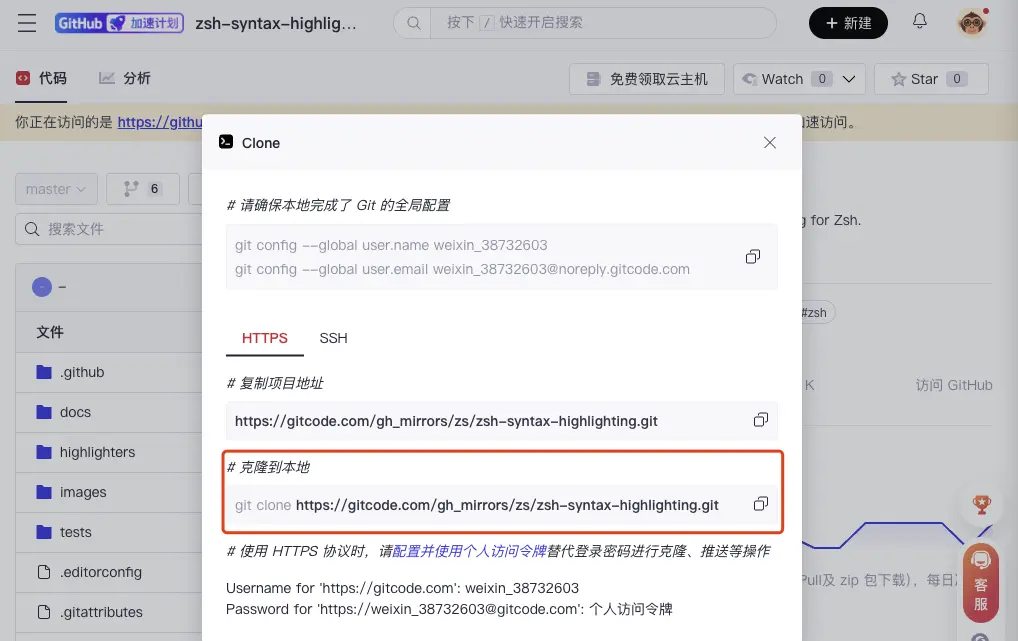The image size is (1018, 641).
Task: Focus the top search input field
Action: (x=602, y=23)
